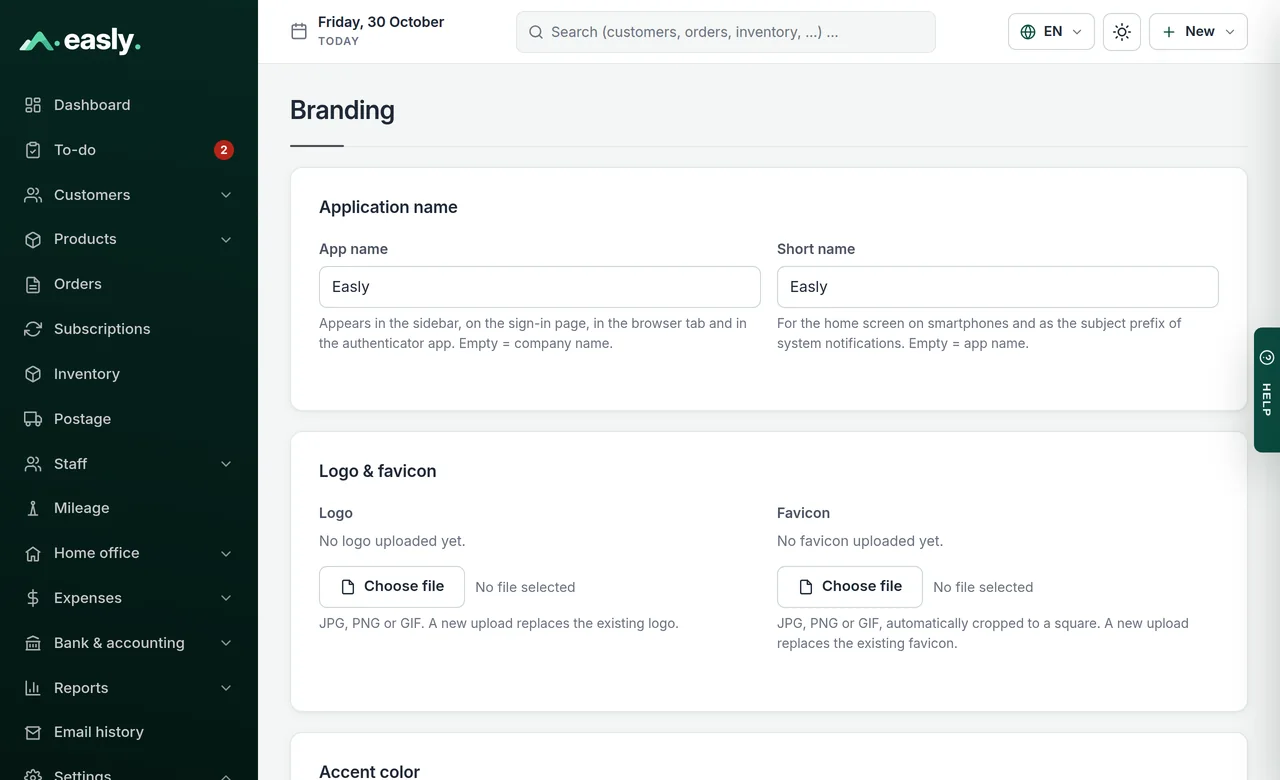Expand the Products submenu chevron
The width and height of the screenshot is (1280, 780).
(x=226, y=239)
